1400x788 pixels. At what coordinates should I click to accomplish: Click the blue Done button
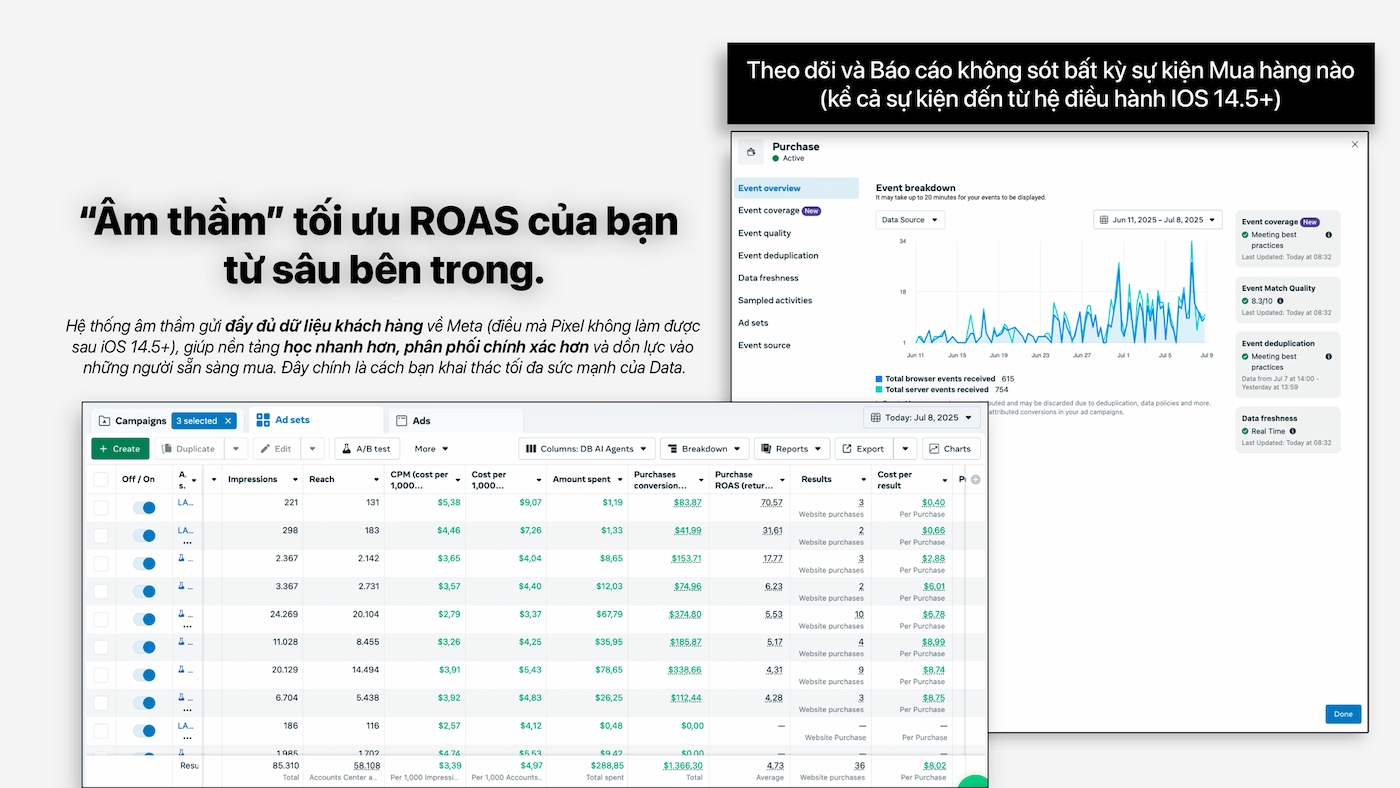[1342, 714]
